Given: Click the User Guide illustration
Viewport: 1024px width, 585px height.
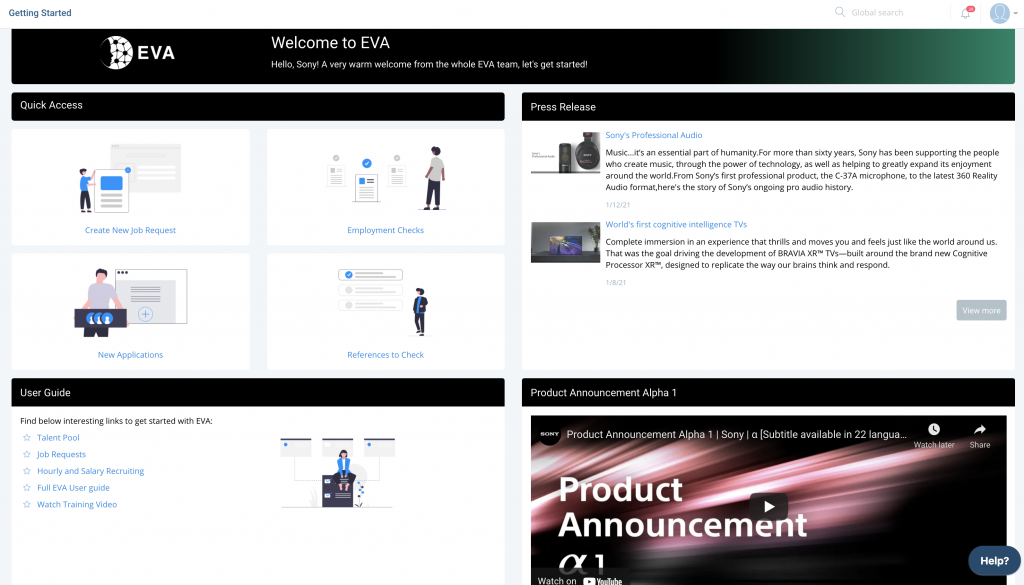Looking at the screenshot, I should coord(337,473).
